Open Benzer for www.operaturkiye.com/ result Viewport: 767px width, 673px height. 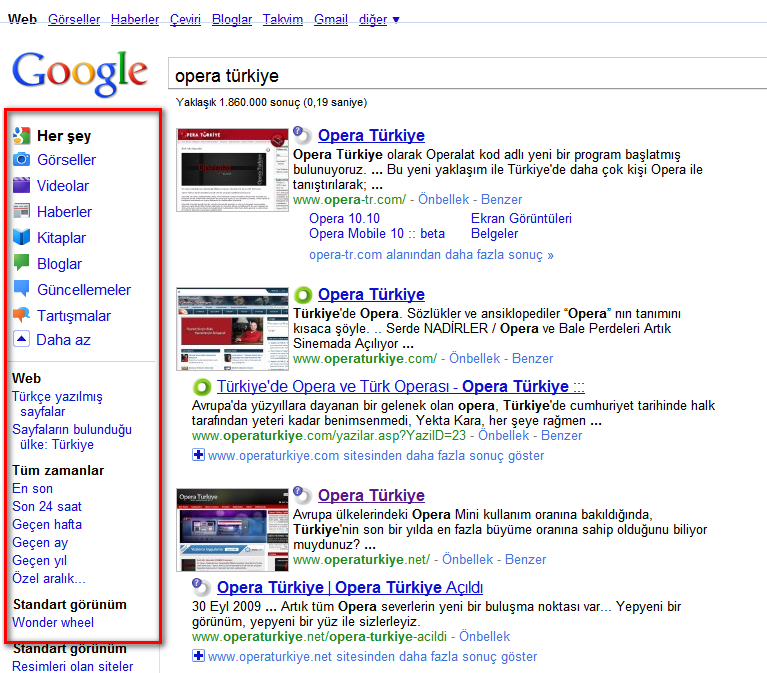pyautogui.click(x=533, y=359)
